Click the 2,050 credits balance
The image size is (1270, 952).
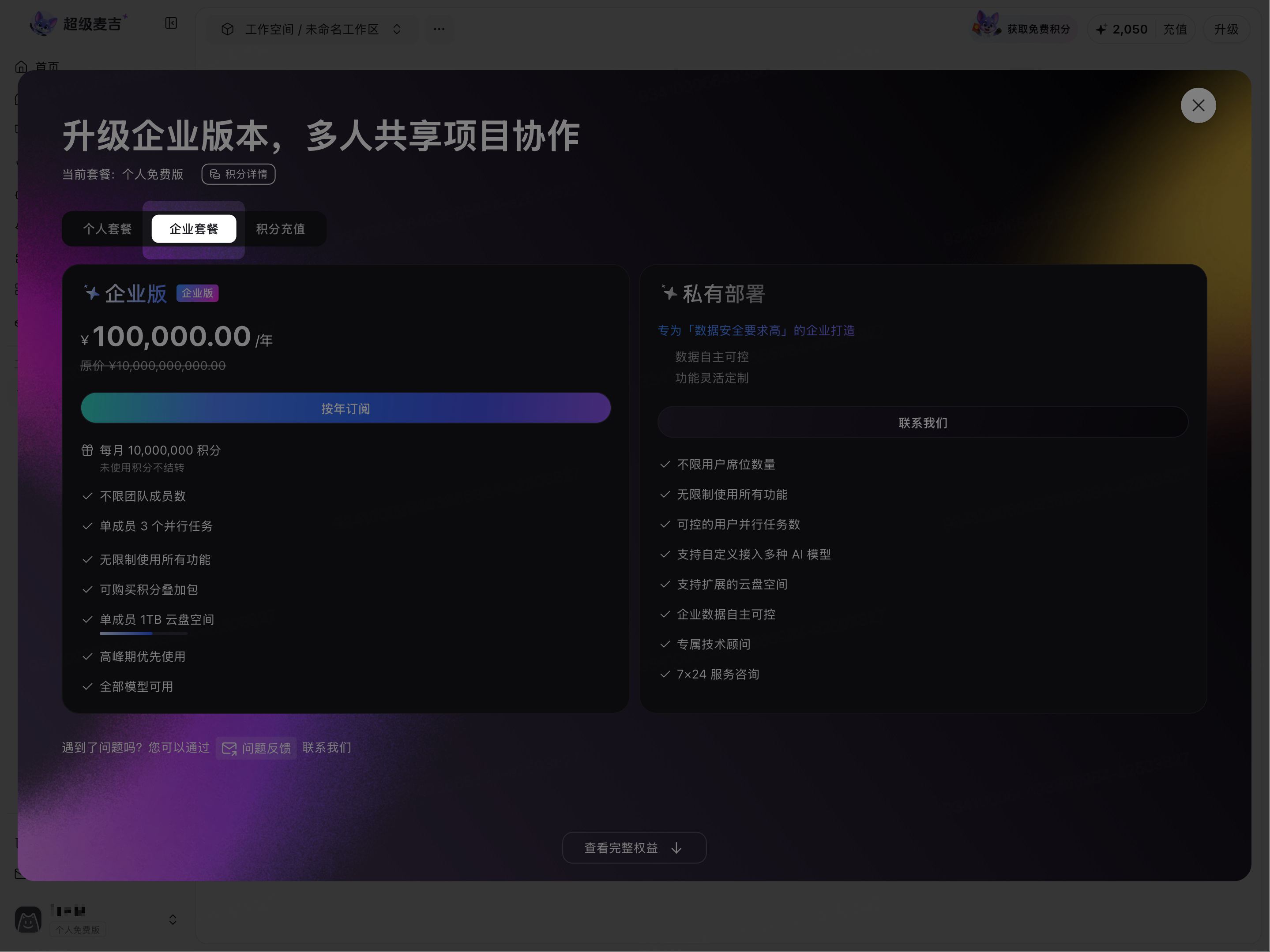tap(1130, 29)
